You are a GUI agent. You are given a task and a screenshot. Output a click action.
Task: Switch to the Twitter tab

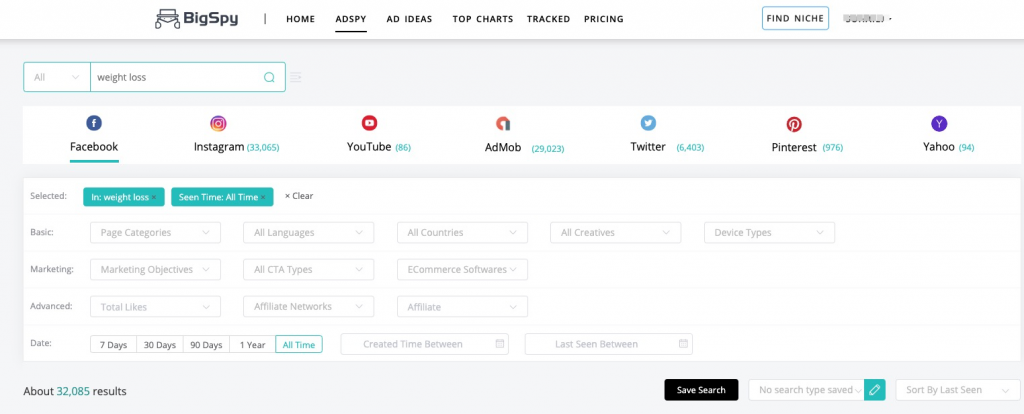coord(667,148)
